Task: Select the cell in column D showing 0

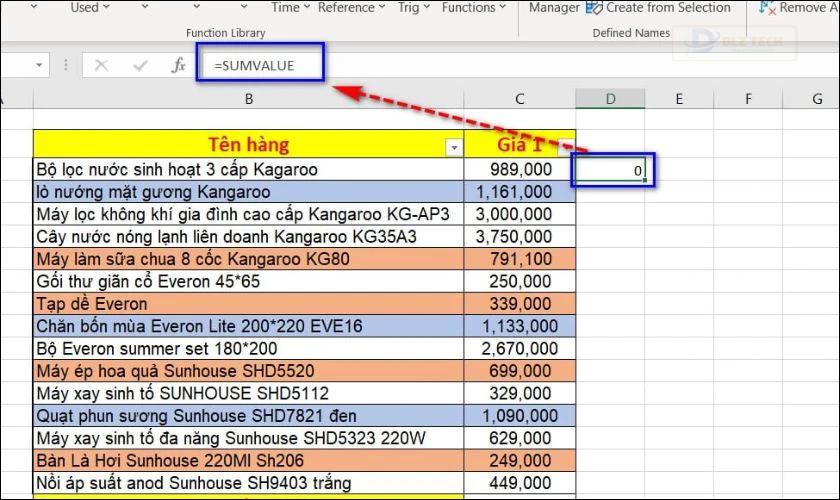Action: click(610, 170)
